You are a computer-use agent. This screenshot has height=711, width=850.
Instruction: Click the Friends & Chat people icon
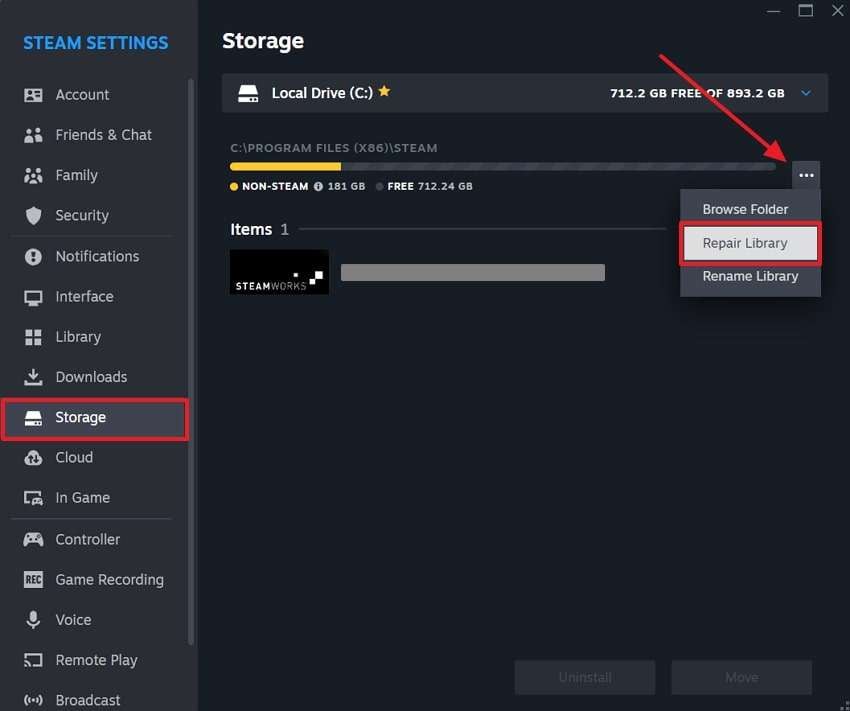pyautogui.click(x=33, y=135)
